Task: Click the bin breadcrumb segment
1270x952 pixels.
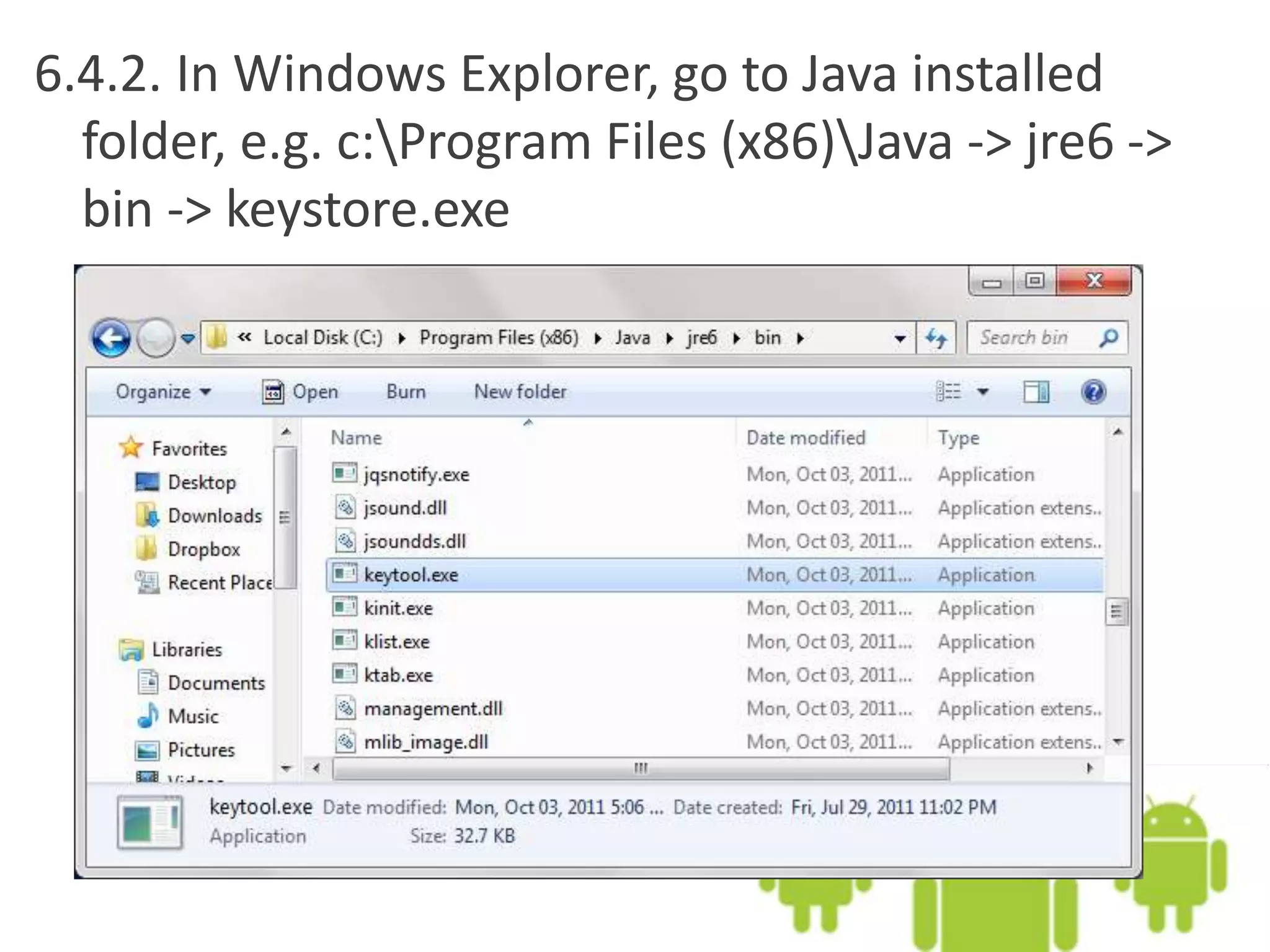Action: 768,338
